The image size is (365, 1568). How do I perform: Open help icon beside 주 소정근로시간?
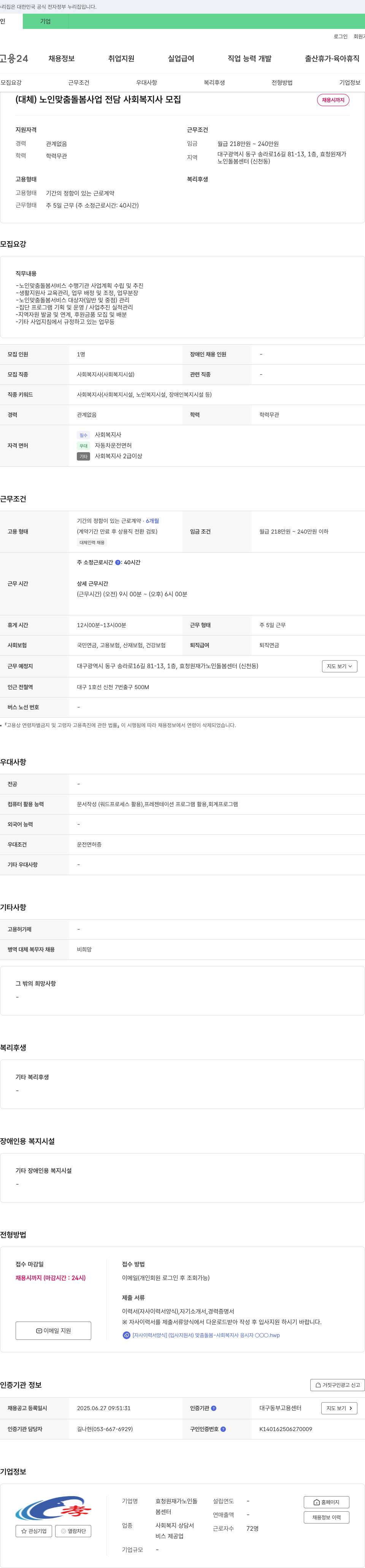[x=118, y=562]
